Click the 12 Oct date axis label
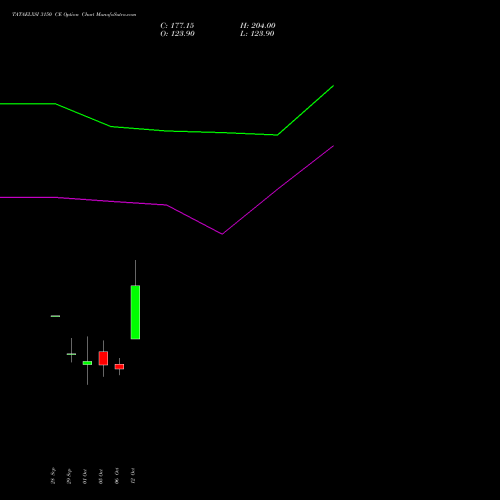Image resolution: width=500 pixels, height=500 pixels. click(133, 476)
